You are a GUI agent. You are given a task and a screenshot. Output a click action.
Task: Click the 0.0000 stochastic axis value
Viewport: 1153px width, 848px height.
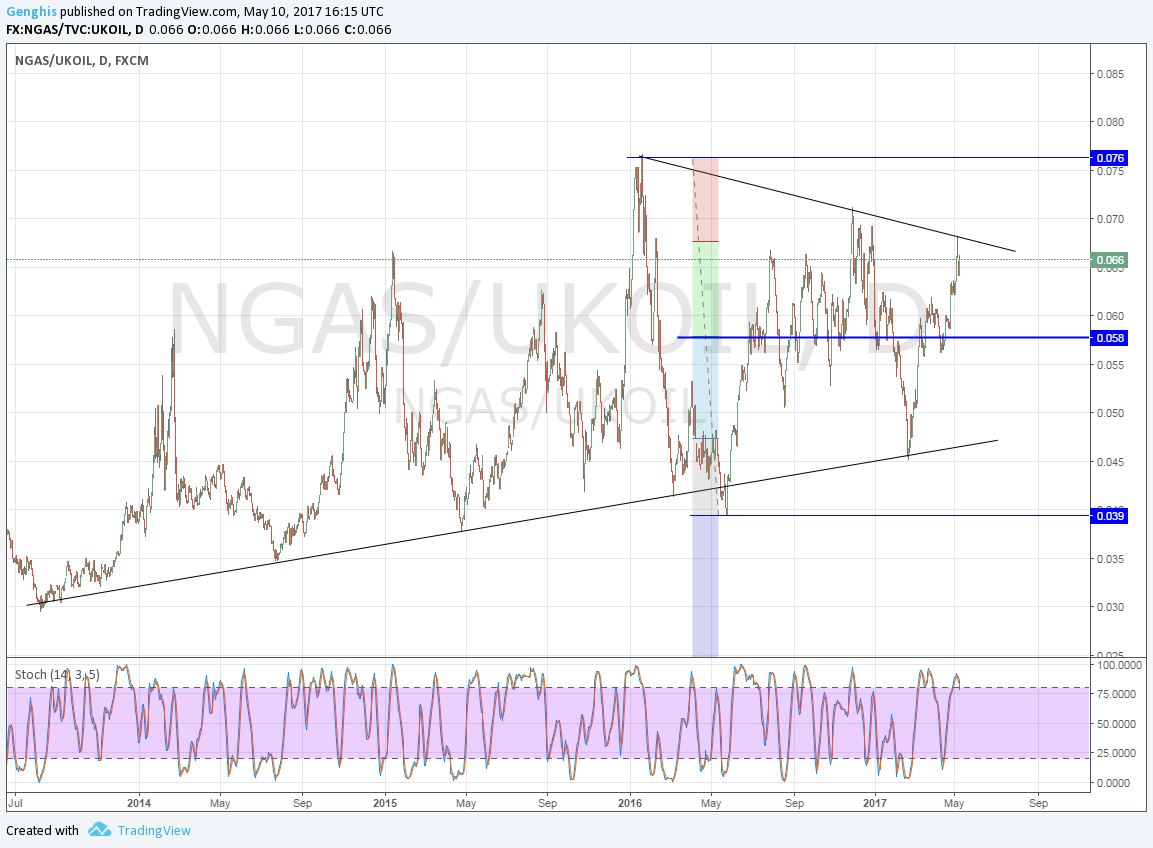1113,783
